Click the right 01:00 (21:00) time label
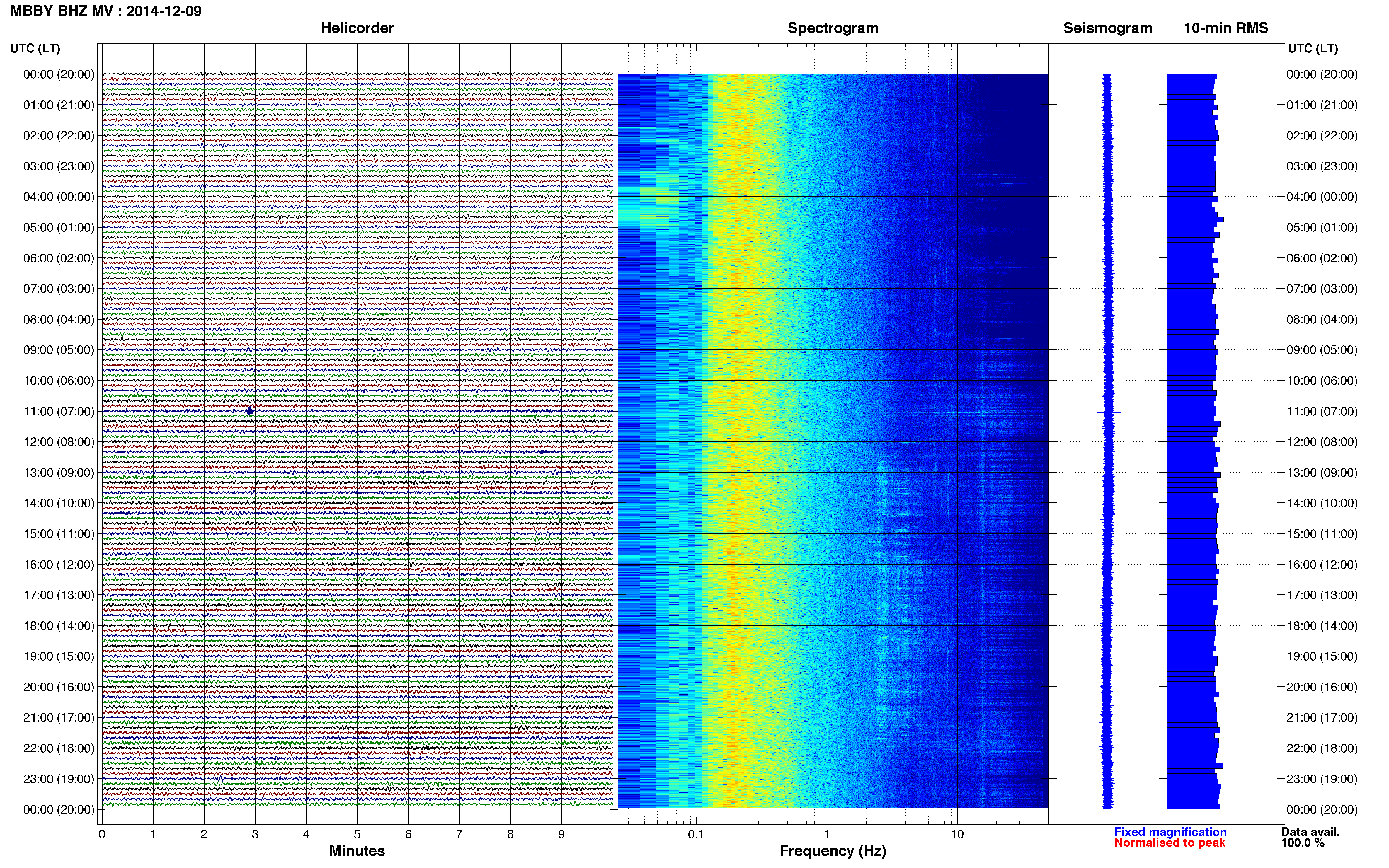Viewport: 1389px width, 868px height. (1322, 105)
